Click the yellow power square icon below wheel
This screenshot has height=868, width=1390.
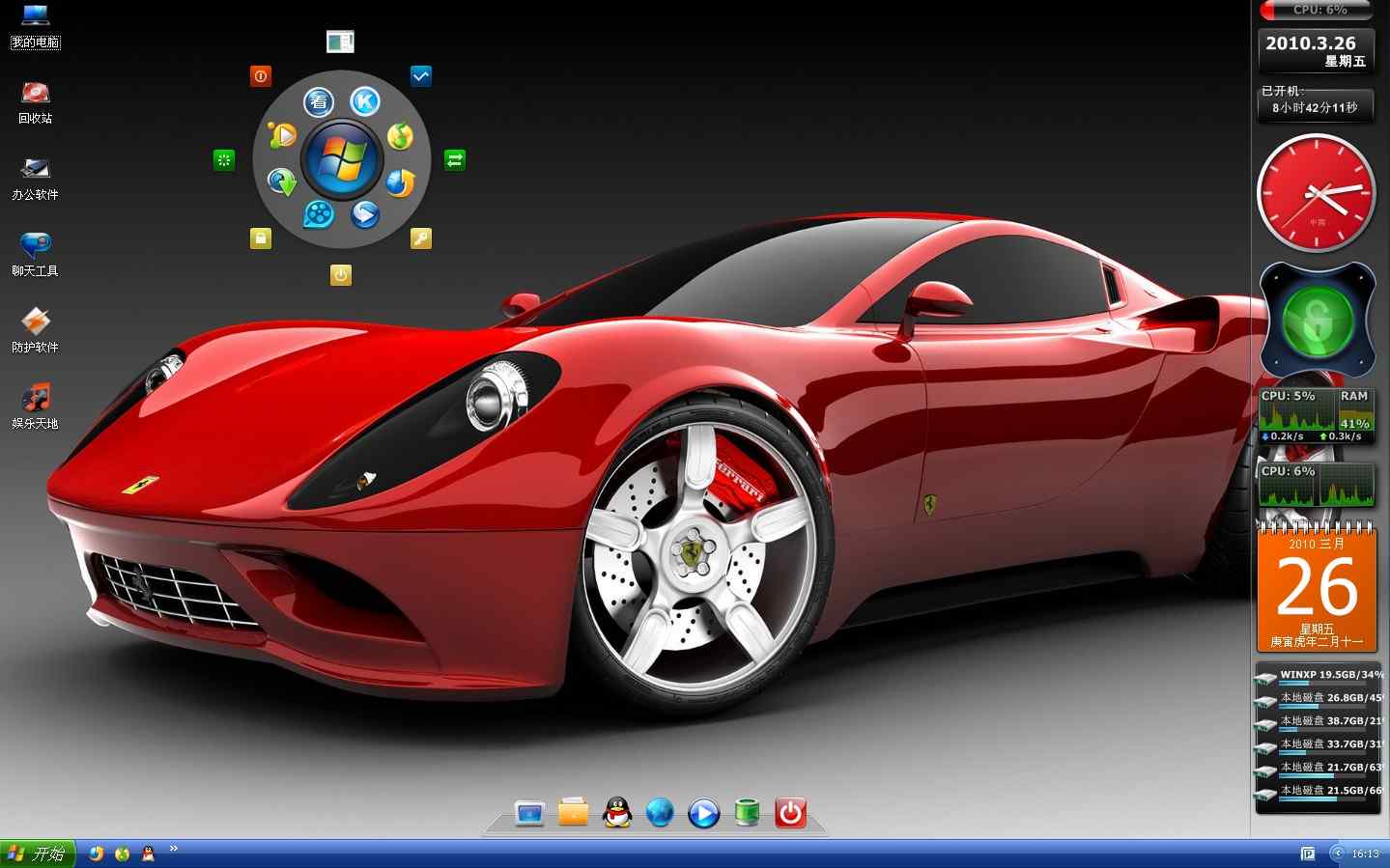(x=341, y=275)
